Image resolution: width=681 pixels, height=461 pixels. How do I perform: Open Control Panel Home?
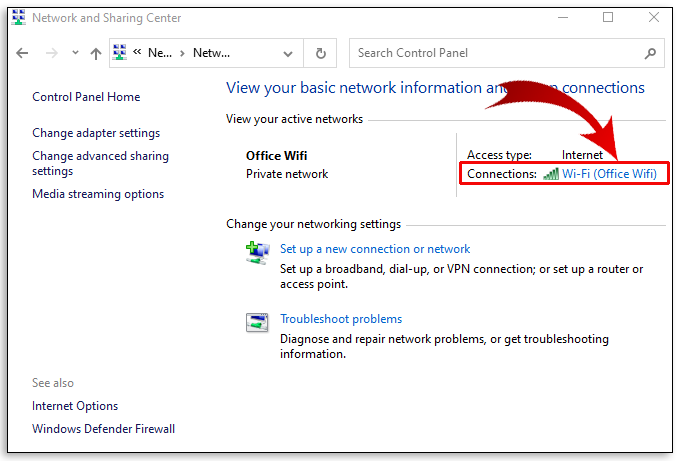86,97
